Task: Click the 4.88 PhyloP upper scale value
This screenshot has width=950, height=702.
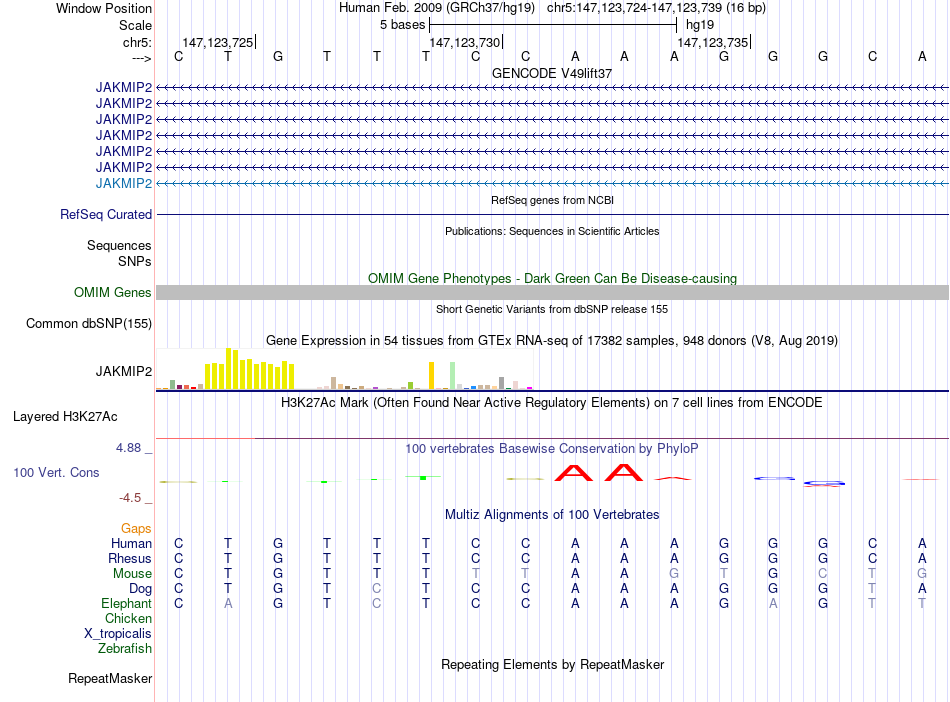Action: [128, 448]
